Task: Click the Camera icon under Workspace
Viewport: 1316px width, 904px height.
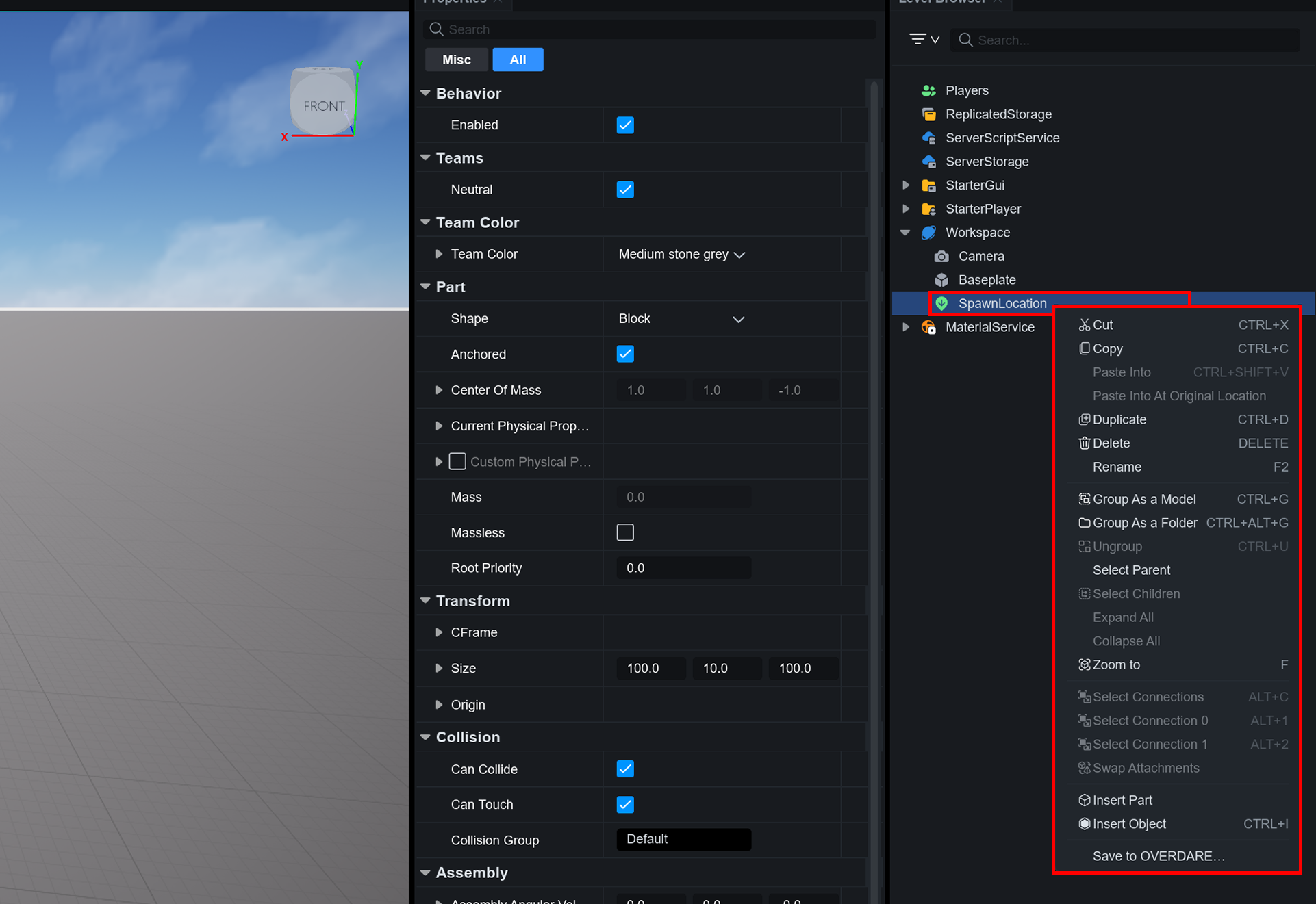Action: 941,256
